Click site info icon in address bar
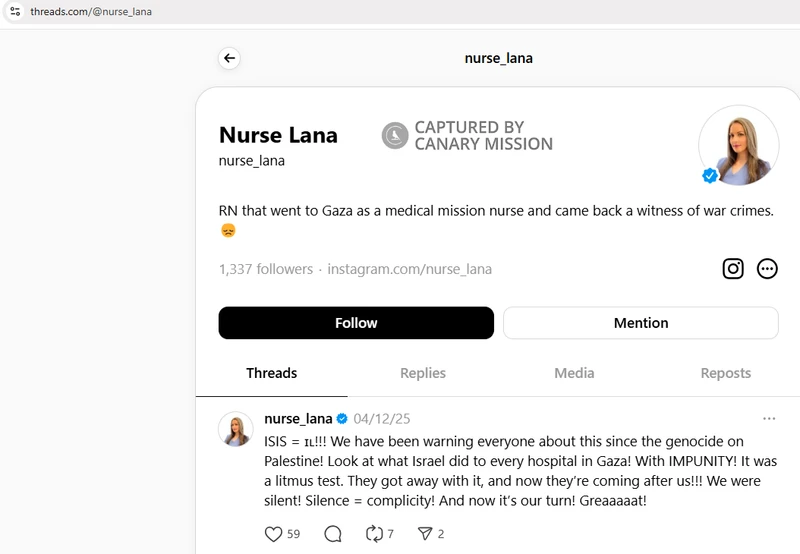This screenshot has height=554, width=800. [14, 11]
